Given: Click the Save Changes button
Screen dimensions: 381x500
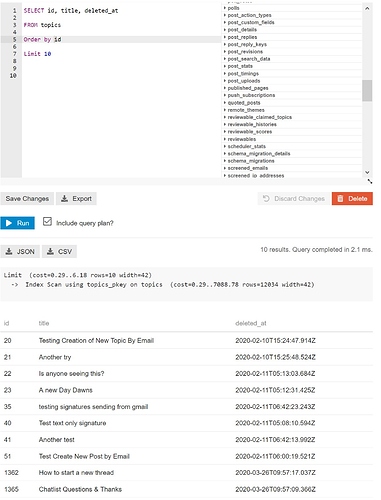Looking at the screenshot, I should click(x=27, y=199).
